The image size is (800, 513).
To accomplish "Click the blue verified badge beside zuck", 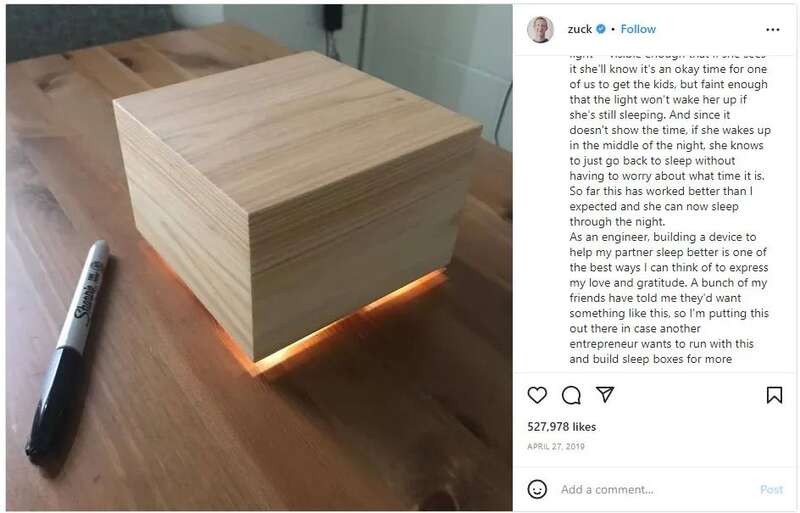I will point(601,29).
